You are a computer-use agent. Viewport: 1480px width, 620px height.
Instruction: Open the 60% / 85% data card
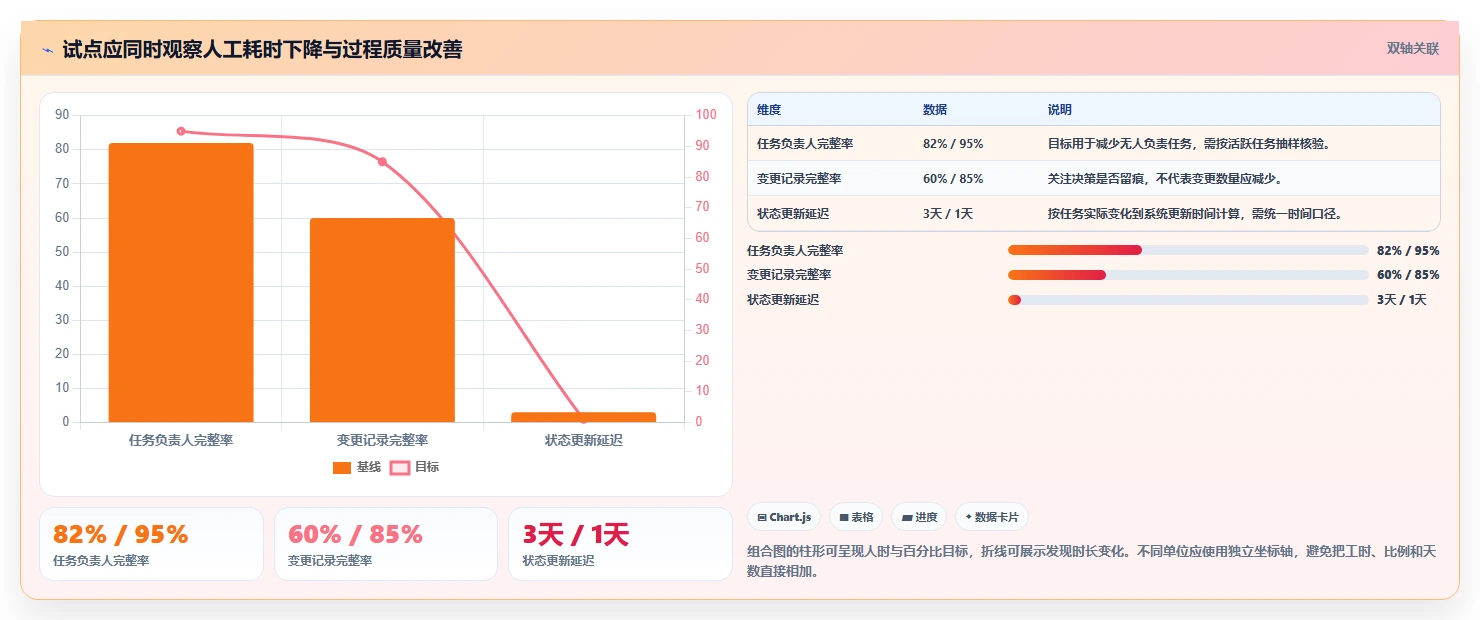(x=386, y=544)
